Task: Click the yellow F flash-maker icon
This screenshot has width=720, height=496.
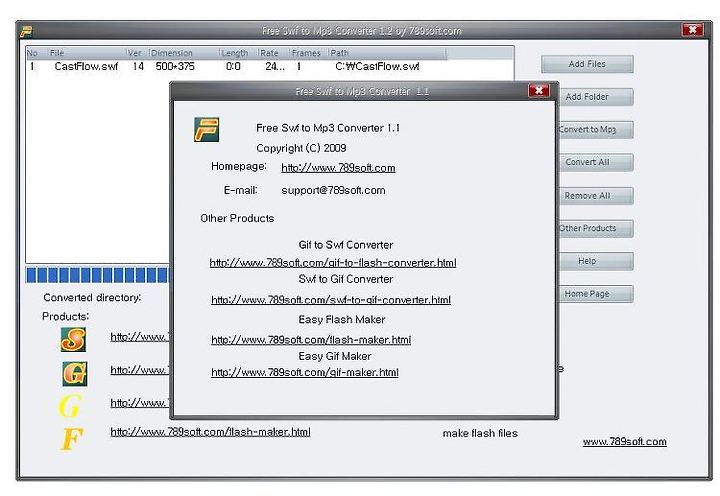Action: tap(72, 439)
